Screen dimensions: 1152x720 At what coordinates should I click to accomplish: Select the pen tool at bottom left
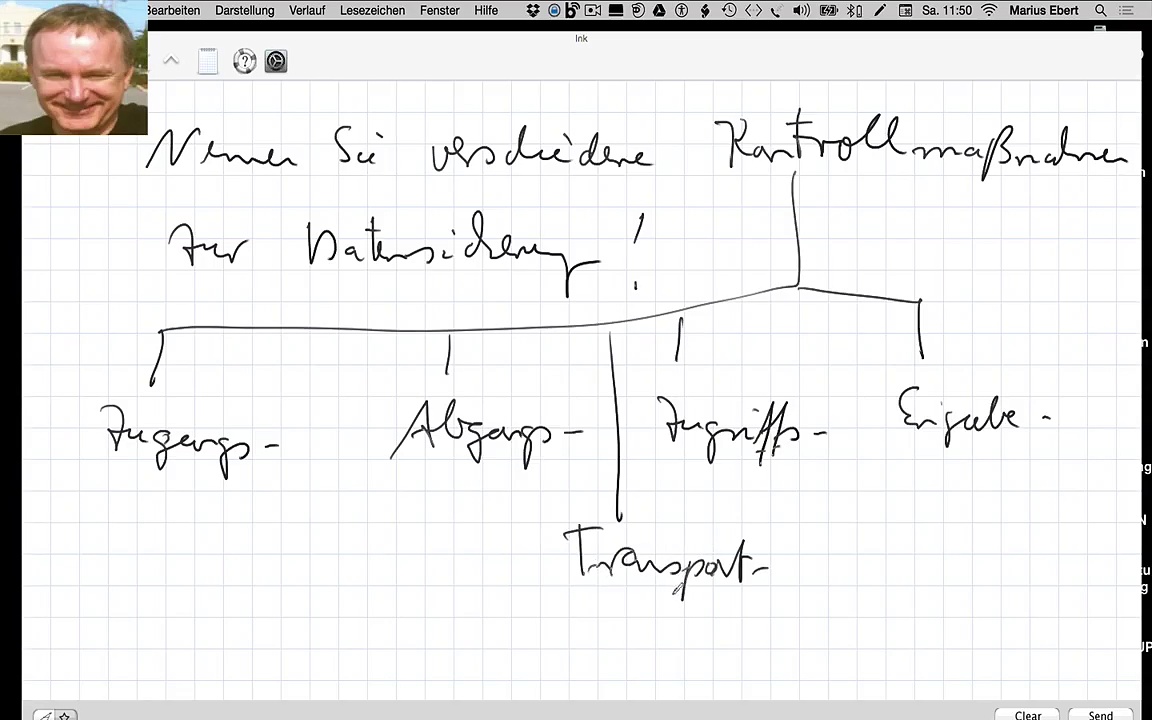45,715
